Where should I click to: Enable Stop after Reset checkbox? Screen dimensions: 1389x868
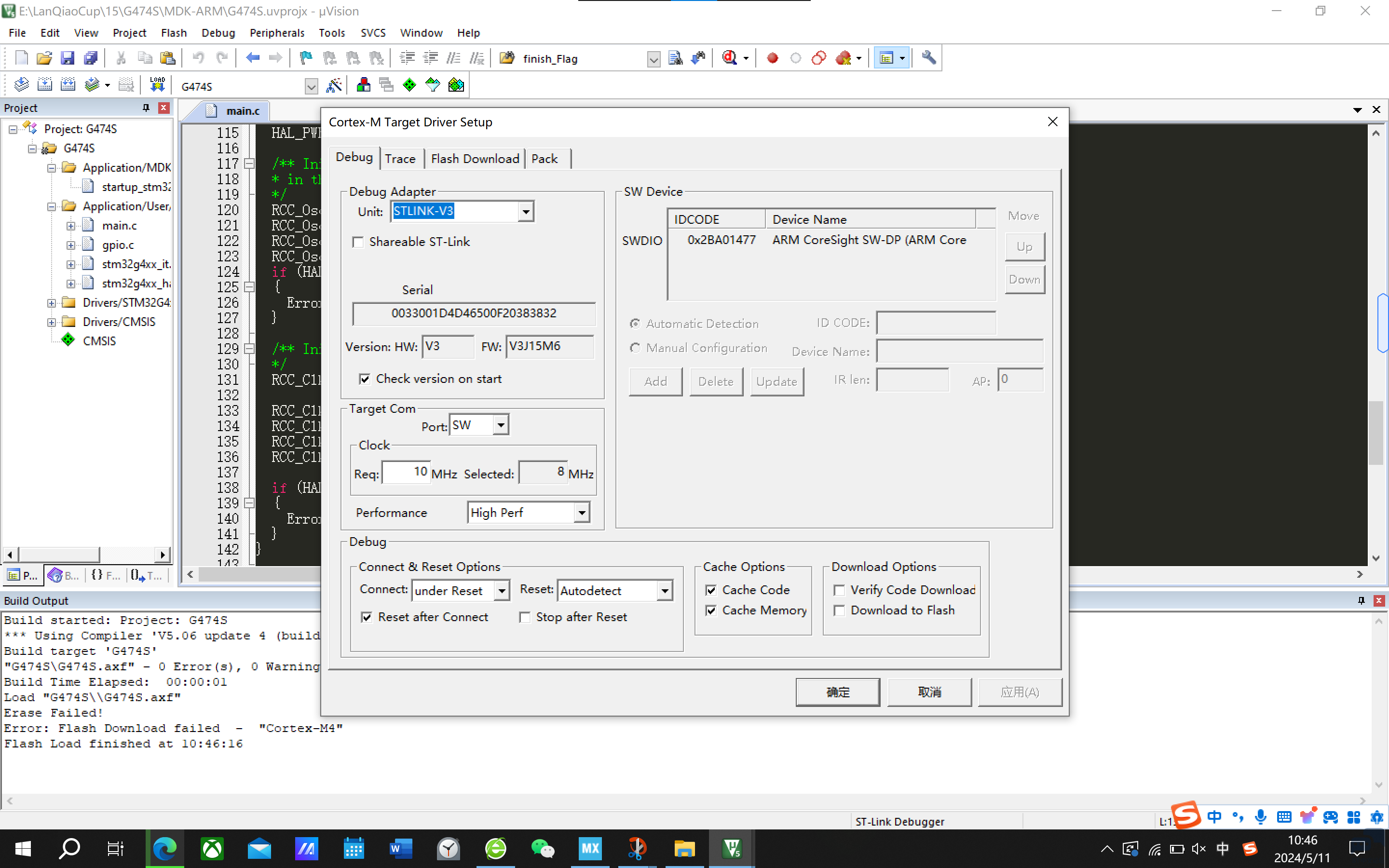click(525, 617)
